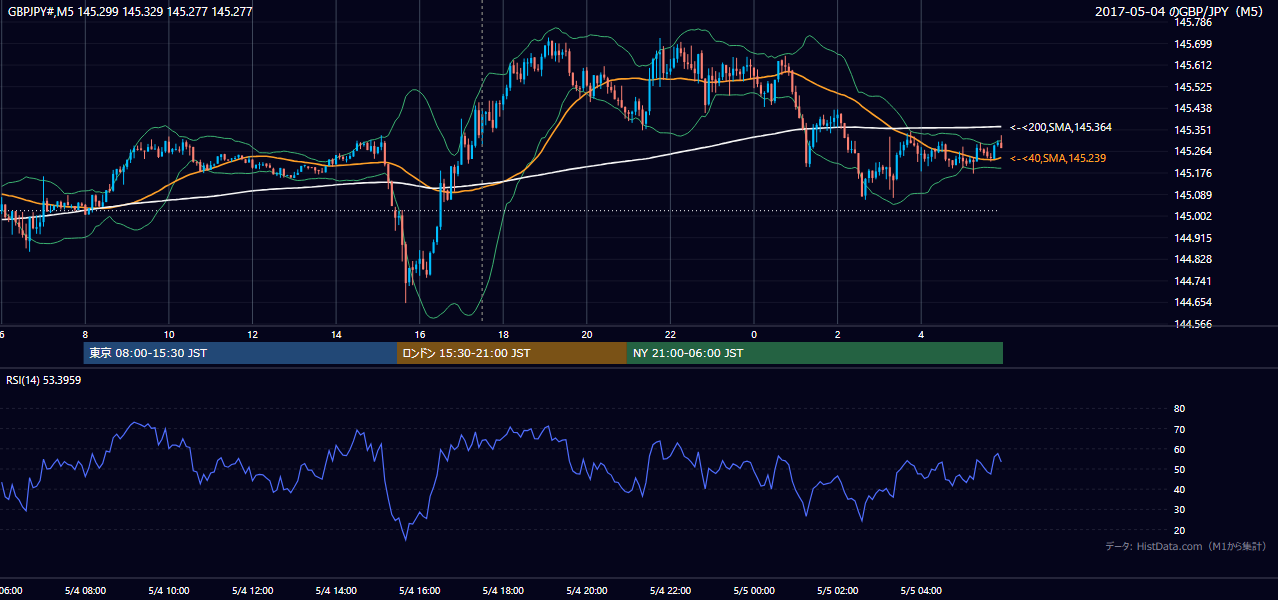Click price axis label 145.525
Viewport: 1278px width, 600px height.
click(x=1192, y=87)
